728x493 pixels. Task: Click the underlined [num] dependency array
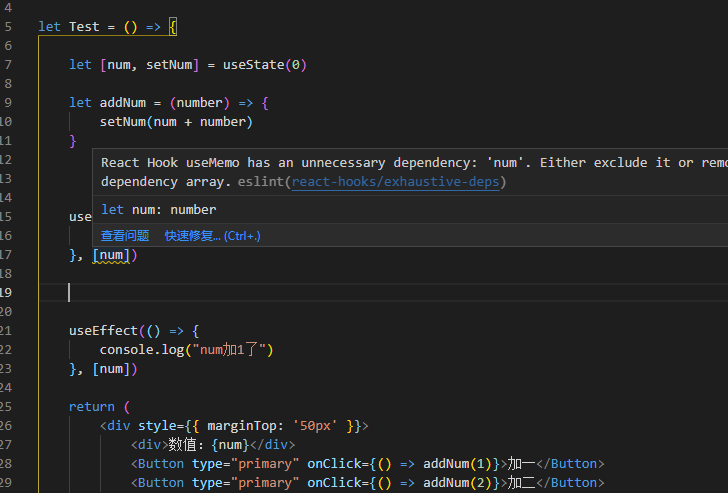(x=111, y=255)
